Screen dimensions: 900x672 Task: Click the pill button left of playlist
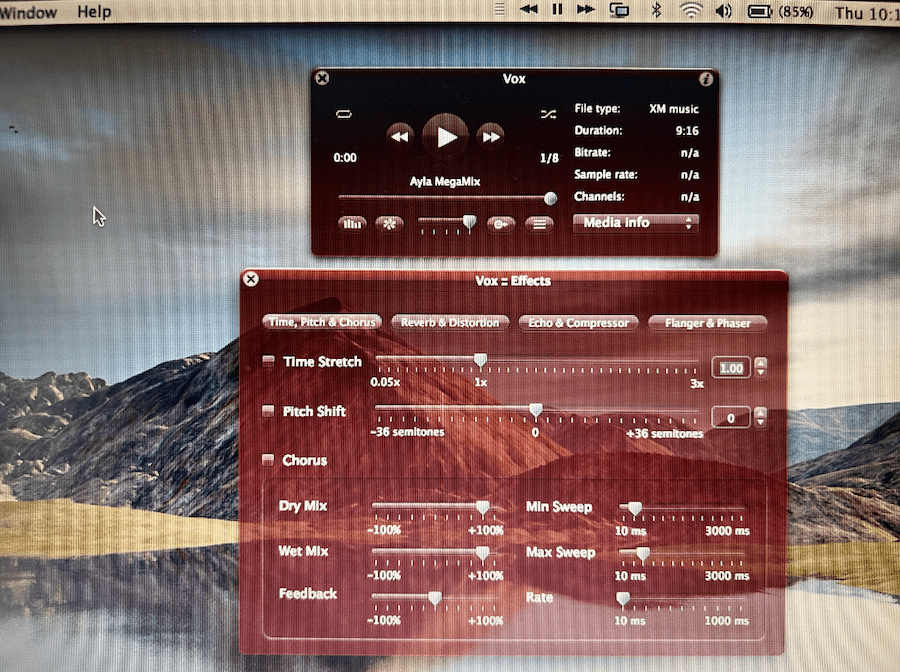(501, 224)
